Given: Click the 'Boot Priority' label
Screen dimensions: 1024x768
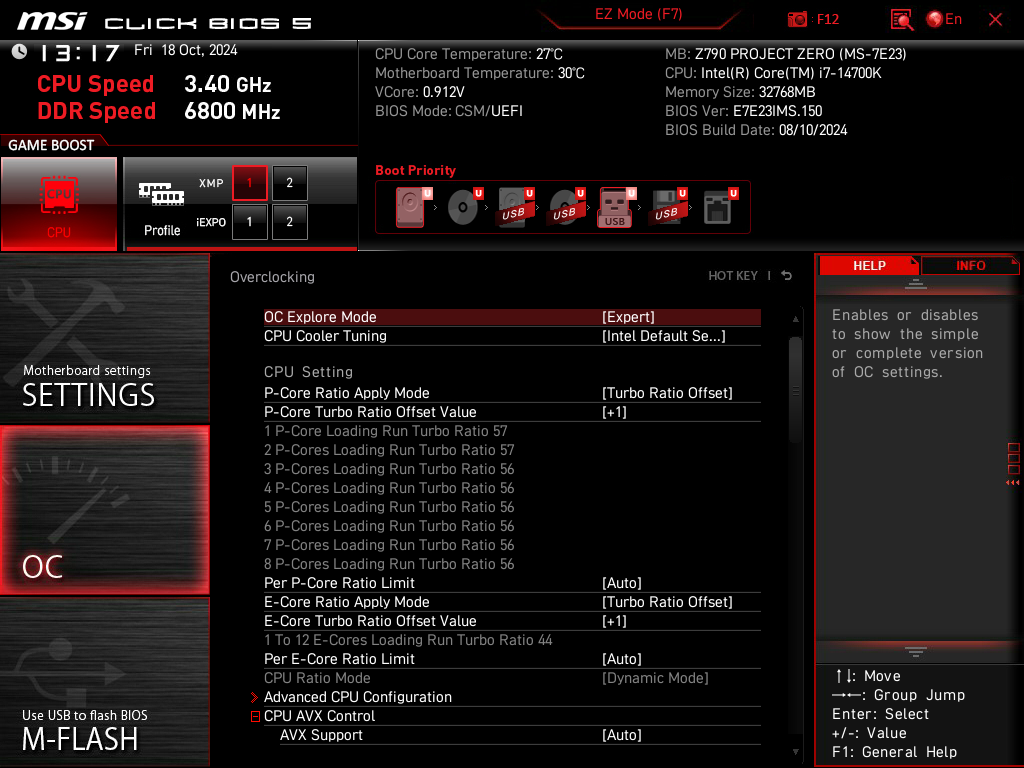Looking at the screenshot, I should (415, 170).
